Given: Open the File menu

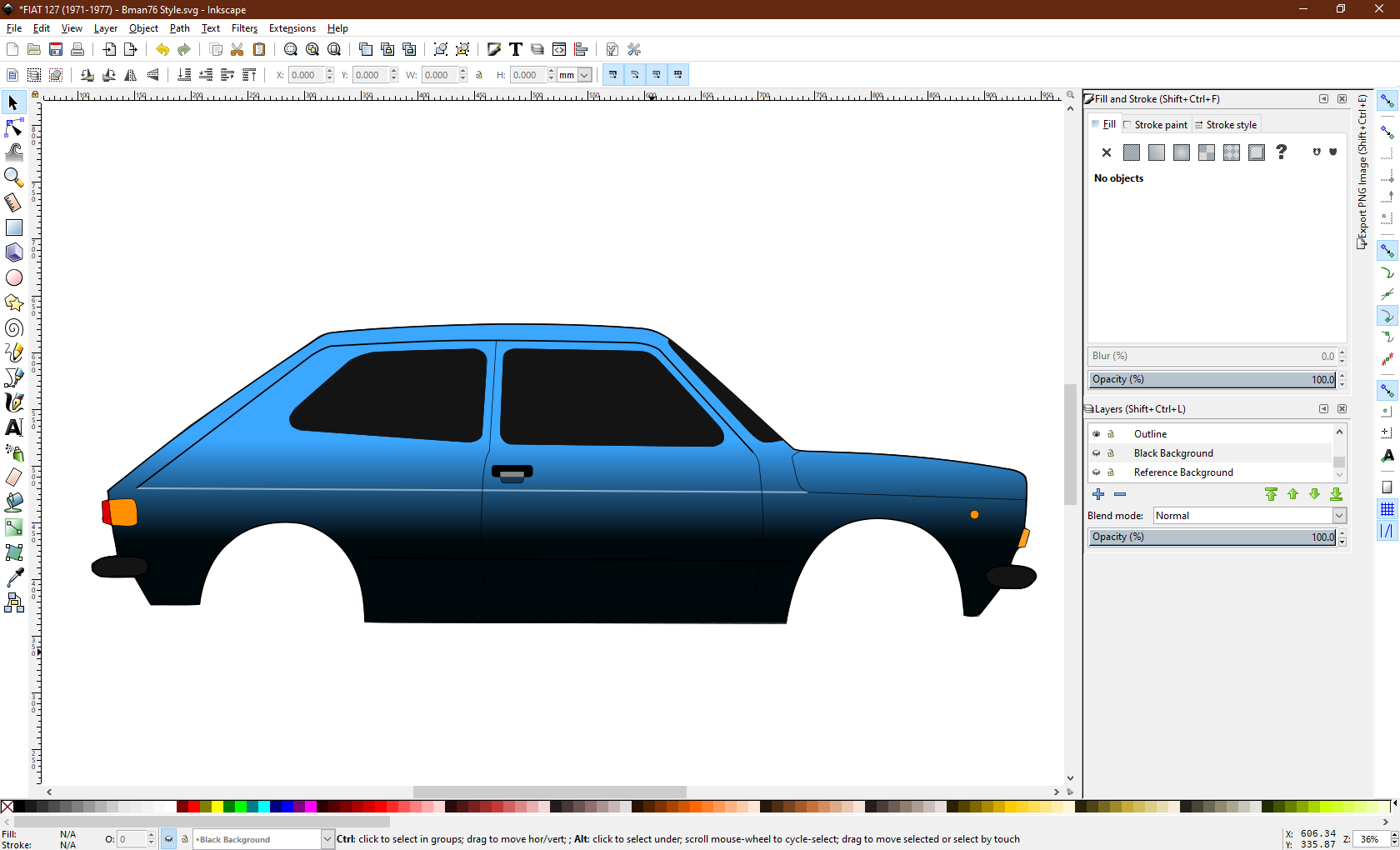Looking at the screenshot, I should (x=14, y=28).
